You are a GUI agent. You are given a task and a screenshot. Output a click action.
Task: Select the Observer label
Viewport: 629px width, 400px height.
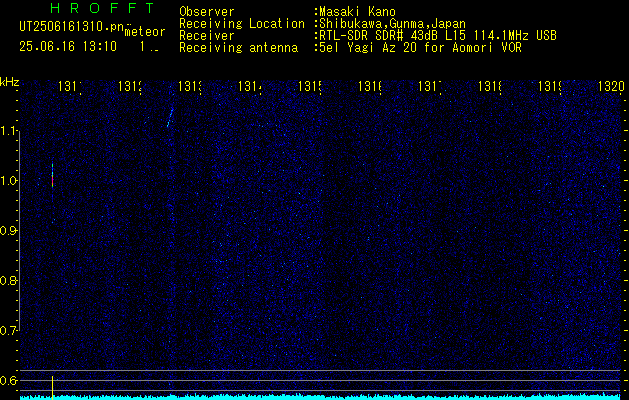[x=207, y=12]
